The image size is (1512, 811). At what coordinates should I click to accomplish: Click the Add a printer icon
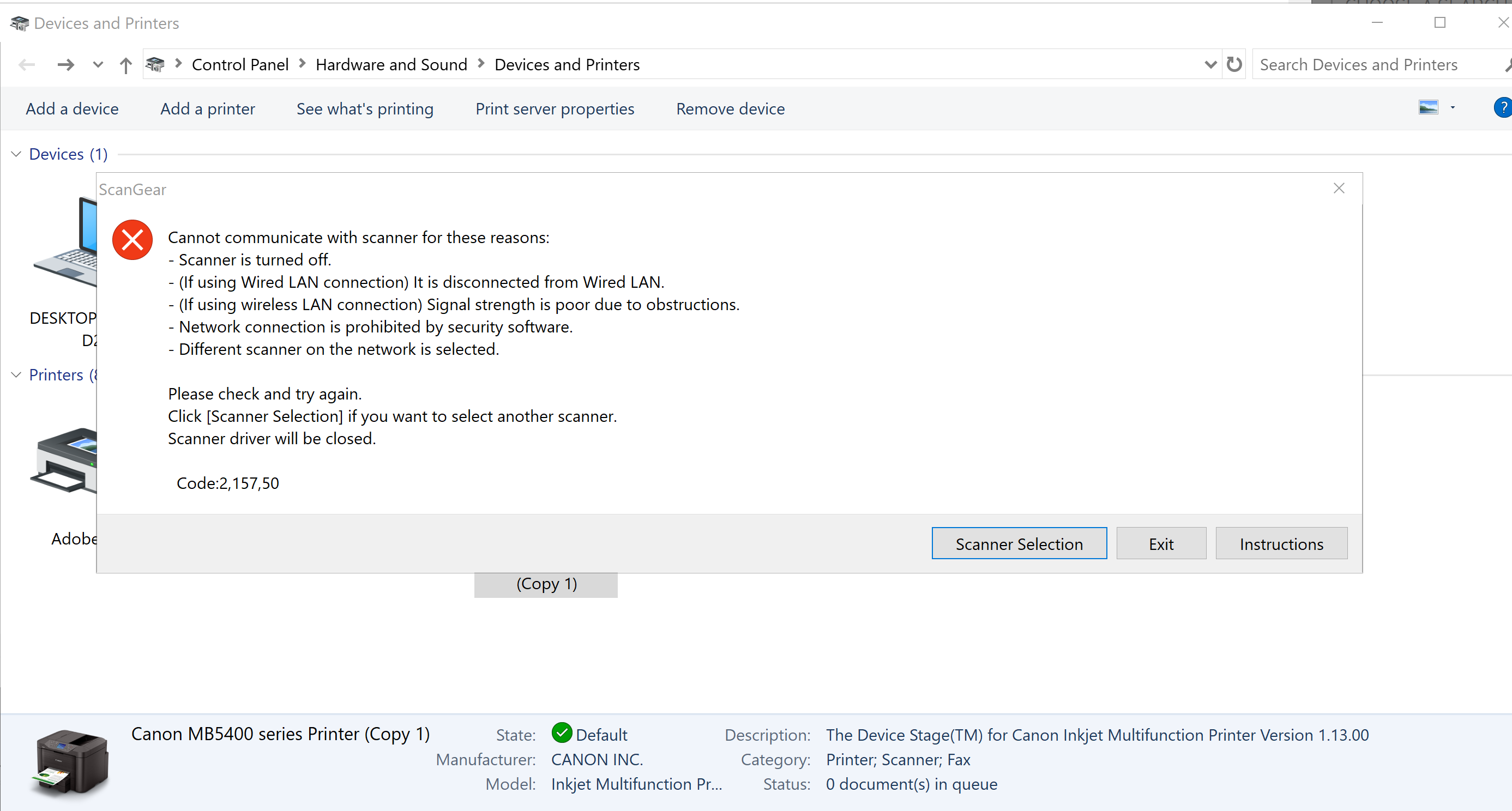207,108
